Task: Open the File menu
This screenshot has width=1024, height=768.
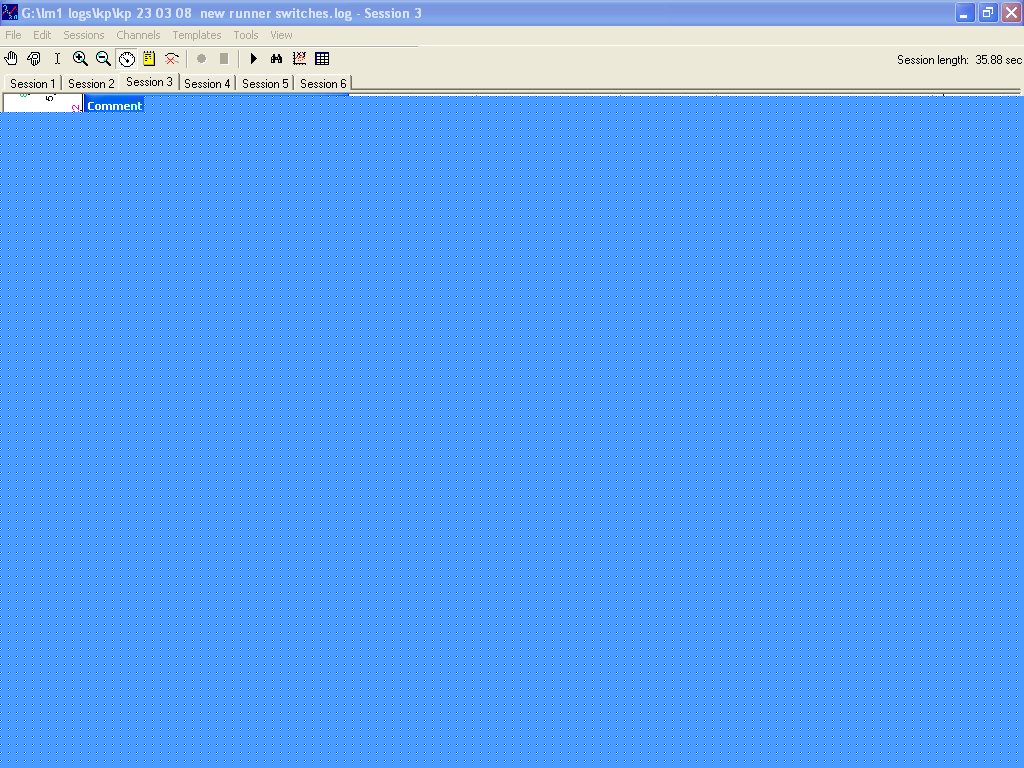Action: pyautogui.click(x=13, y=35)
